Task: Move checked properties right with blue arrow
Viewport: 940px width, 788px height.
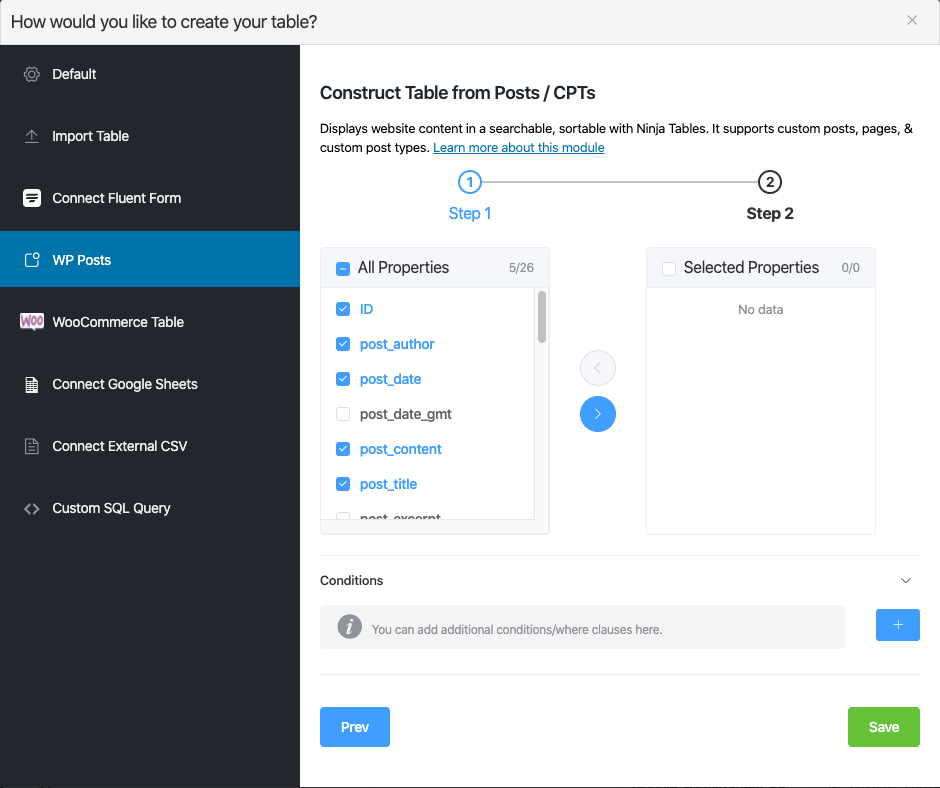Action: click(598, 414)
